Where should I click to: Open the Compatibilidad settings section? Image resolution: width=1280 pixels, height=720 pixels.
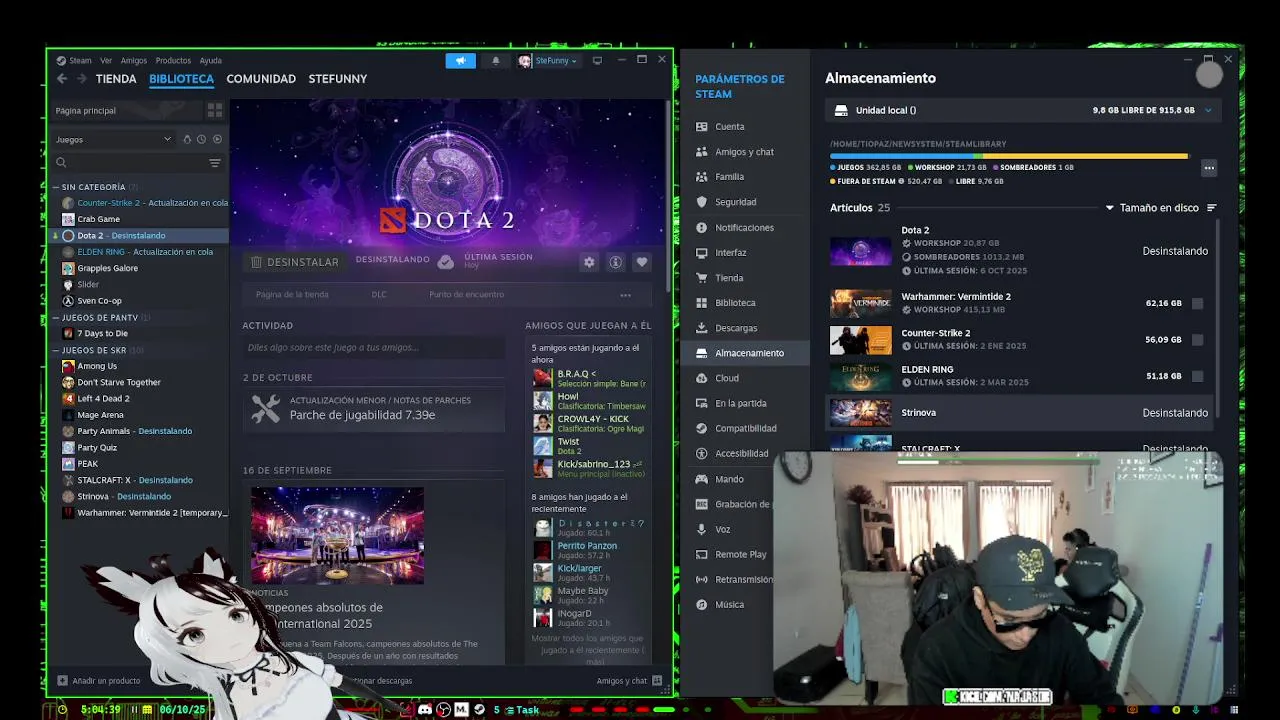click(745, 428)
